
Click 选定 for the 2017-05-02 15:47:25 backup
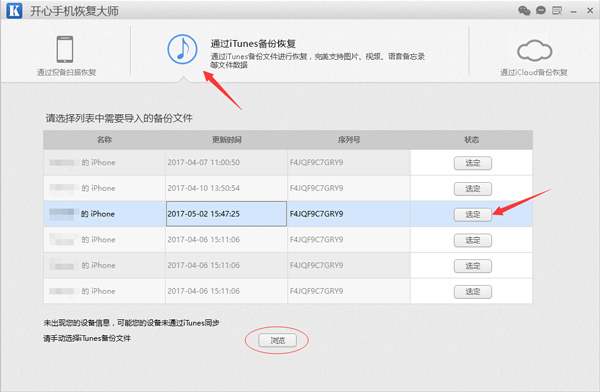[473, 214]
